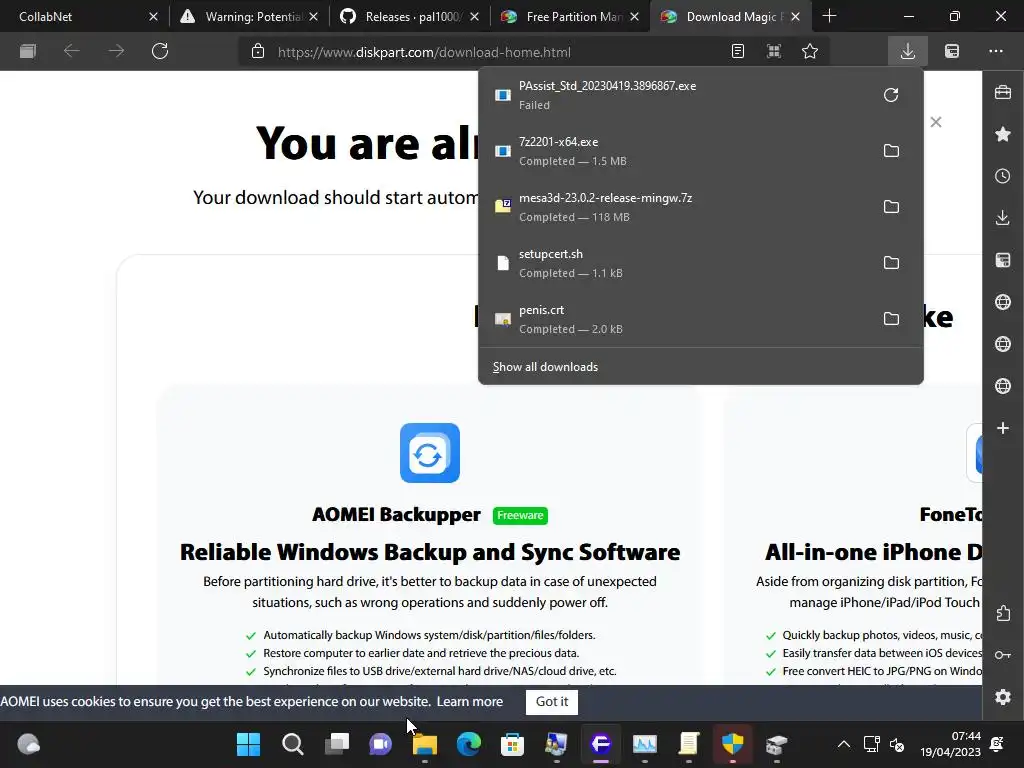Open clock and date 07:44
The image size is (1024, 768).
[950, 744]
